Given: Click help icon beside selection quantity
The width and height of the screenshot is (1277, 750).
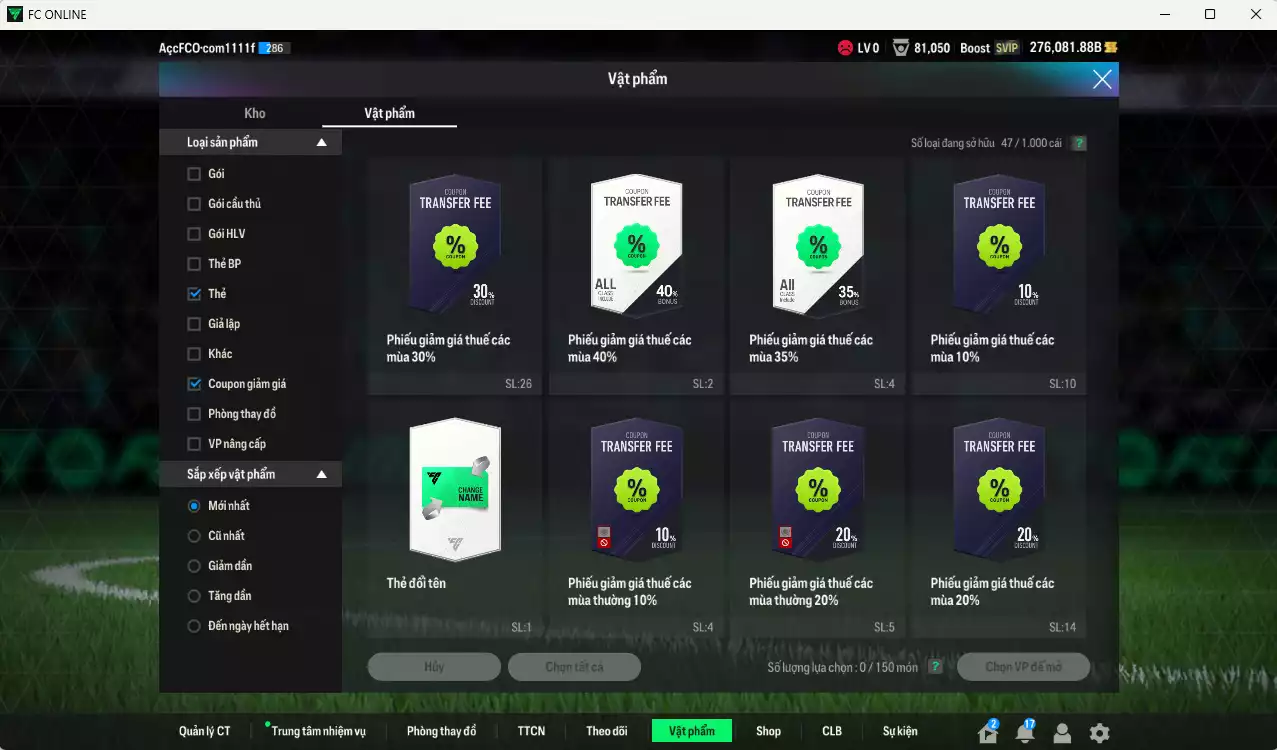Looking at the screenshot, I should (x=935, y=667).
